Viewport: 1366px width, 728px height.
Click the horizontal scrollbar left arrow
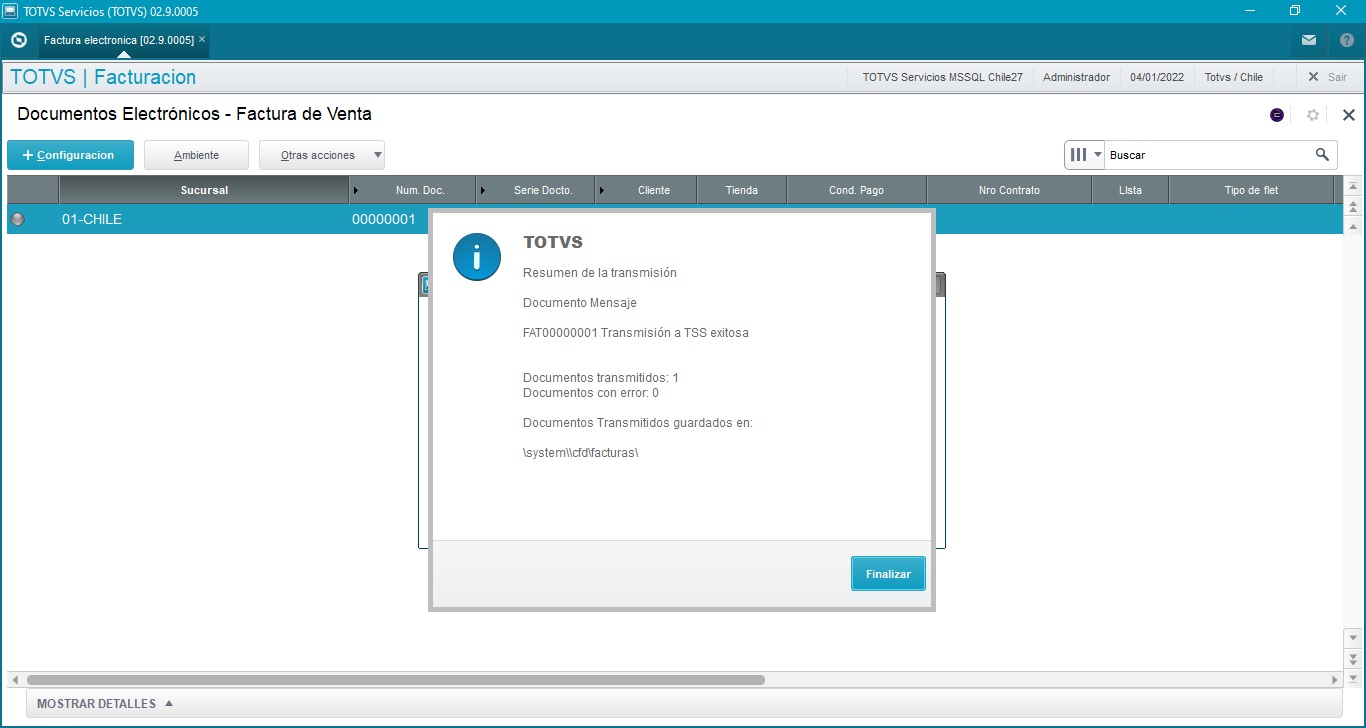13,680
